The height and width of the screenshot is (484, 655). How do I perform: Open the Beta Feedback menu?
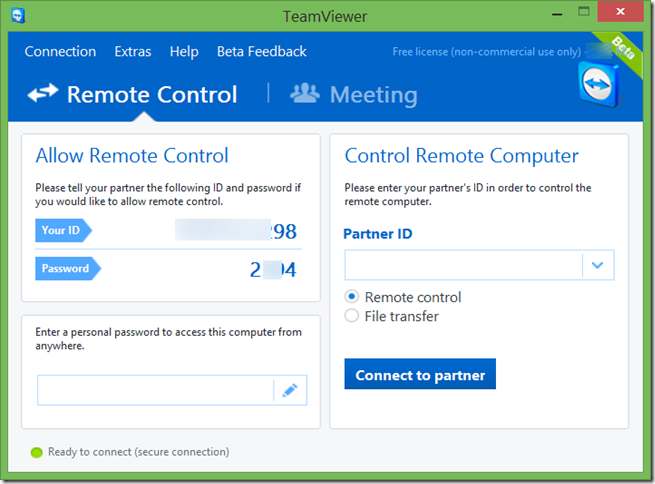pyautogui.click(x=261, y=52)
